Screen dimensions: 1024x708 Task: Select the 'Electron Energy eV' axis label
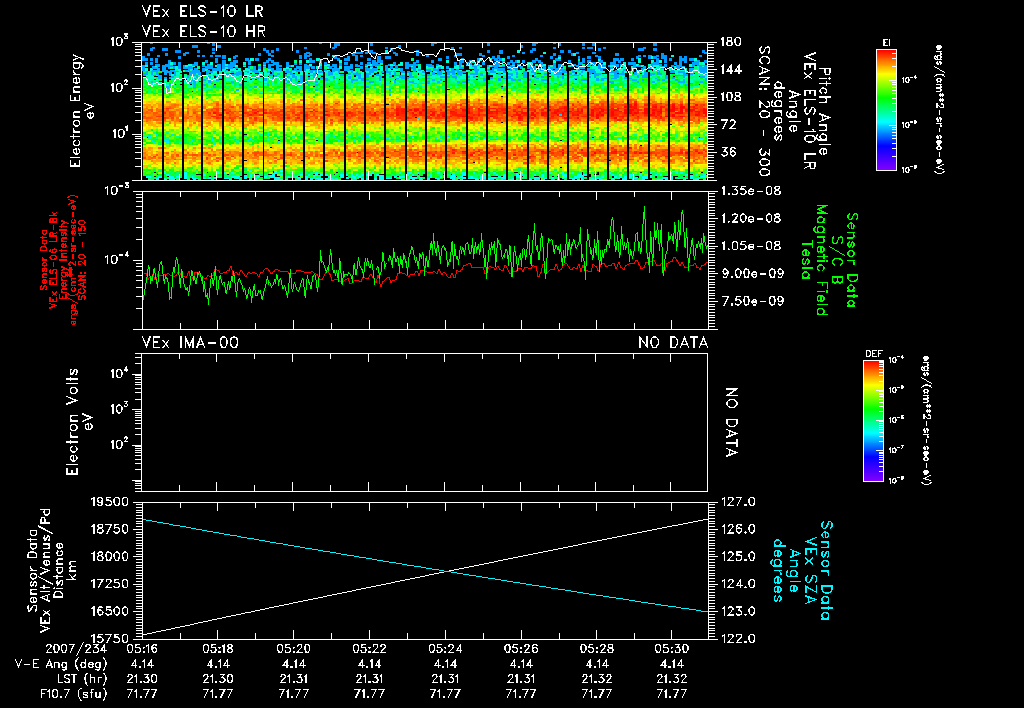[x=82, y=111]
